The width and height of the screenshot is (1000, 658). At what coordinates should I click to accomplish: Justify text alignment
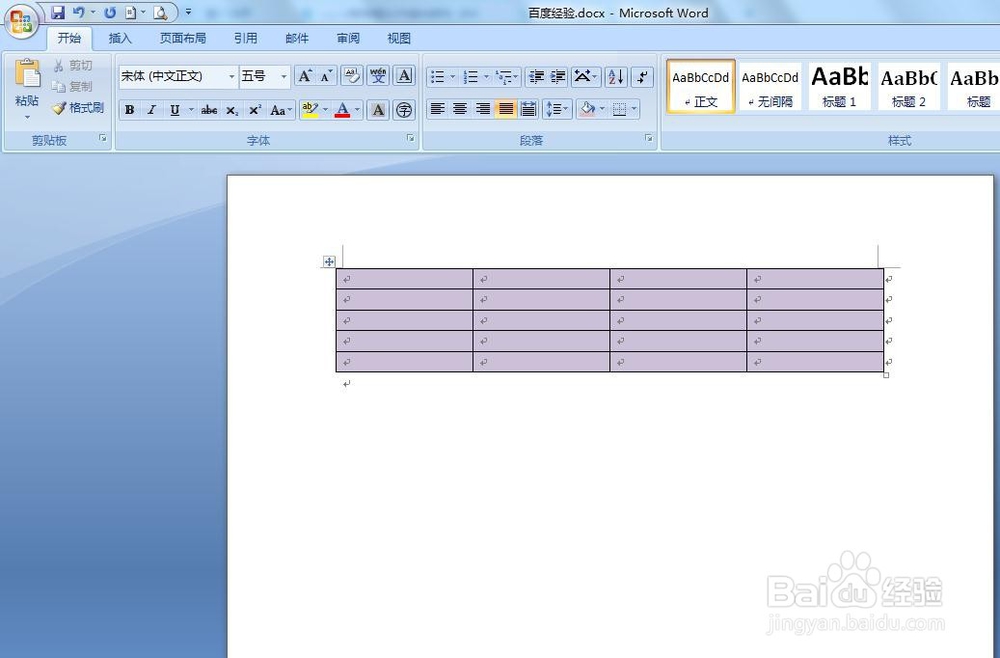coord(506,109)
